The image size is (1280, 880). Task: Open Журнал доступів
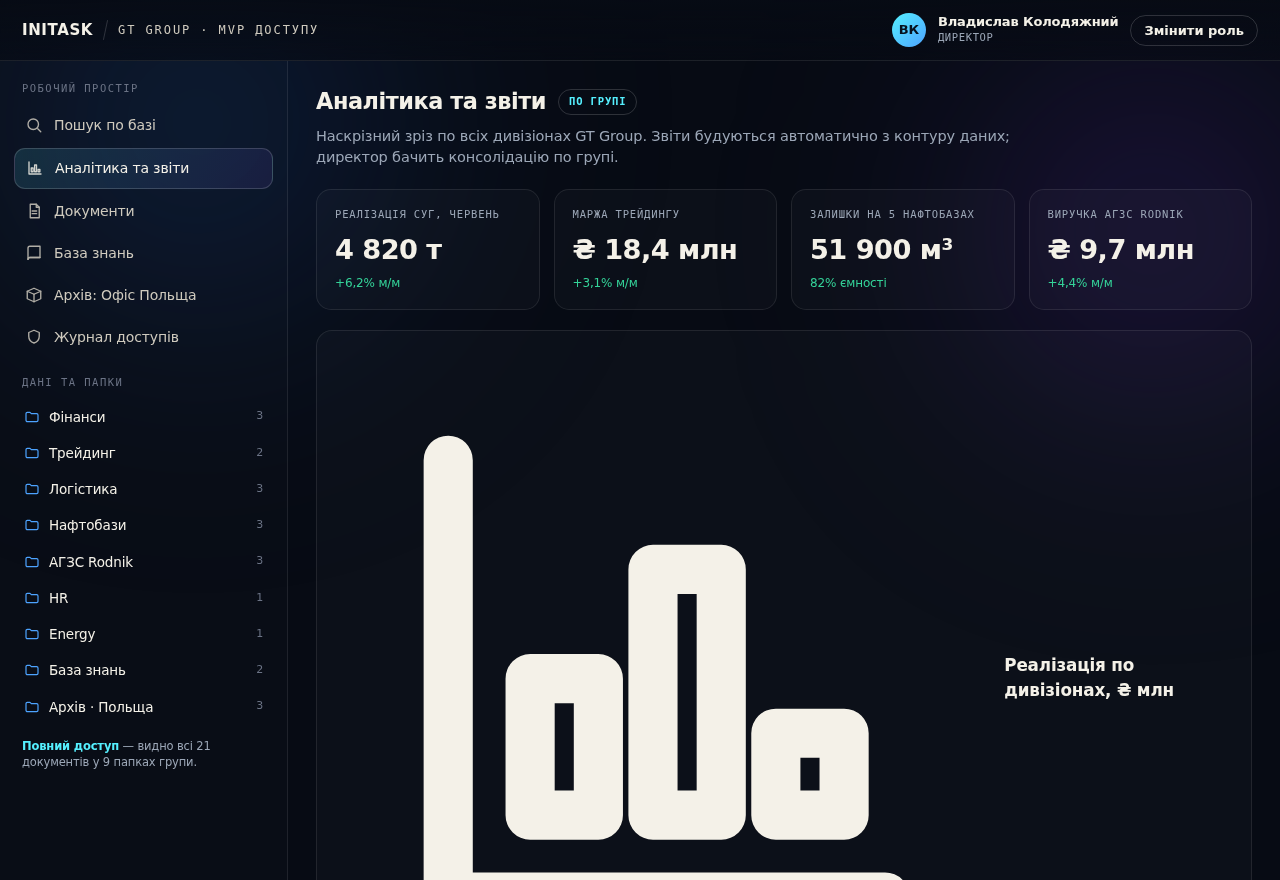(x=143, y=337)
